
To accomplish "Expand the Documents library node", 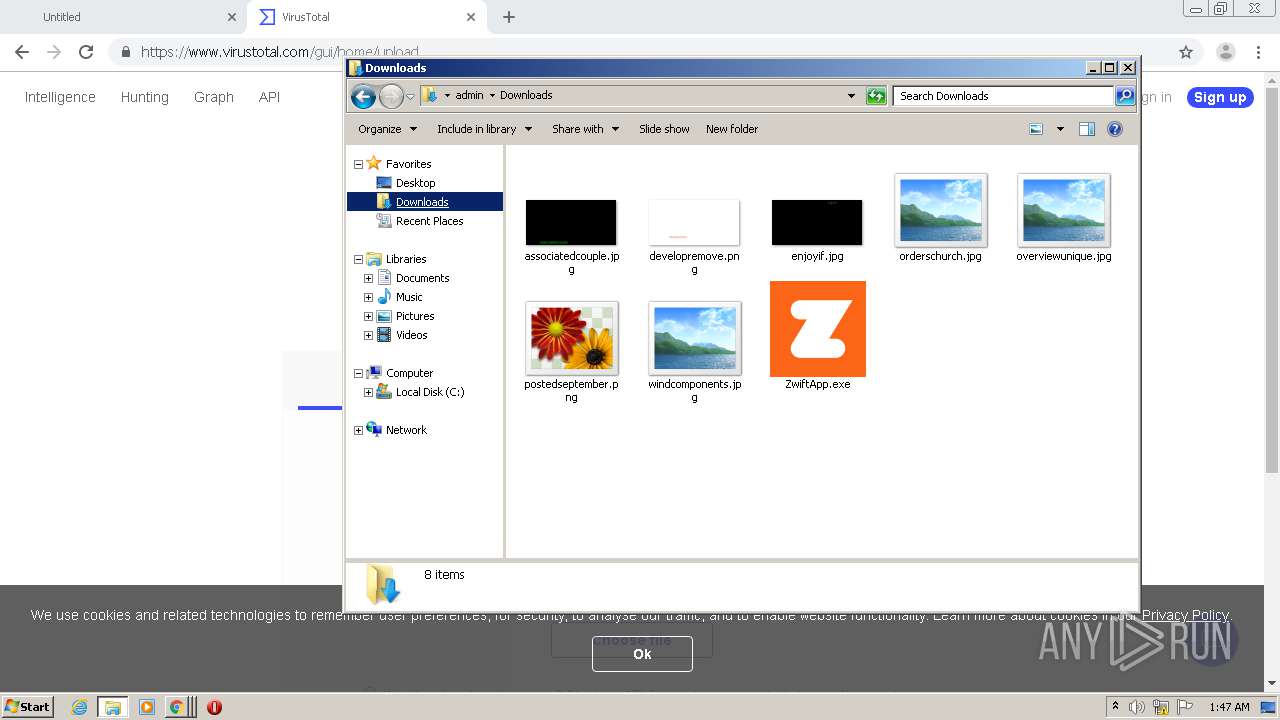I will click(368, 278).
